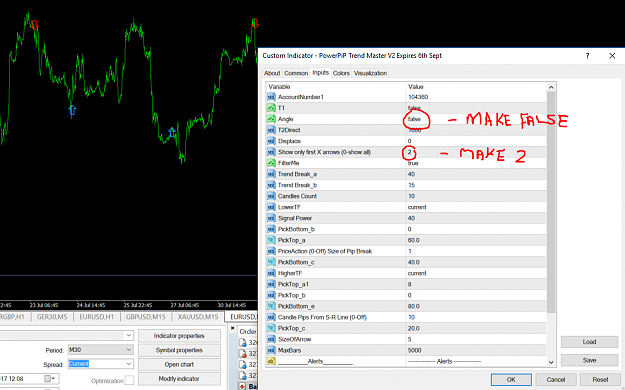Click the PickTop_c double type icon
Viewport: 625px width, 390px height.
click(271, 328)
